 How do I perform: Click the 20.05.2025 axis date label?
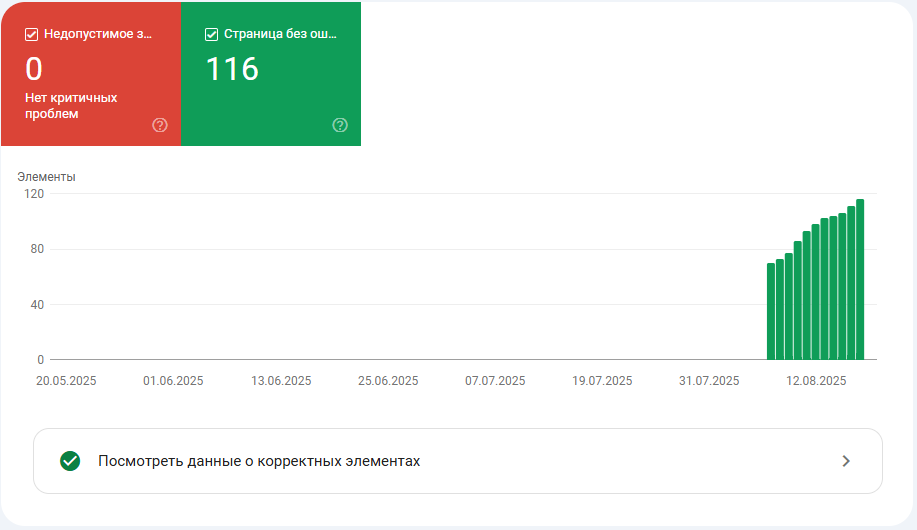66,381
